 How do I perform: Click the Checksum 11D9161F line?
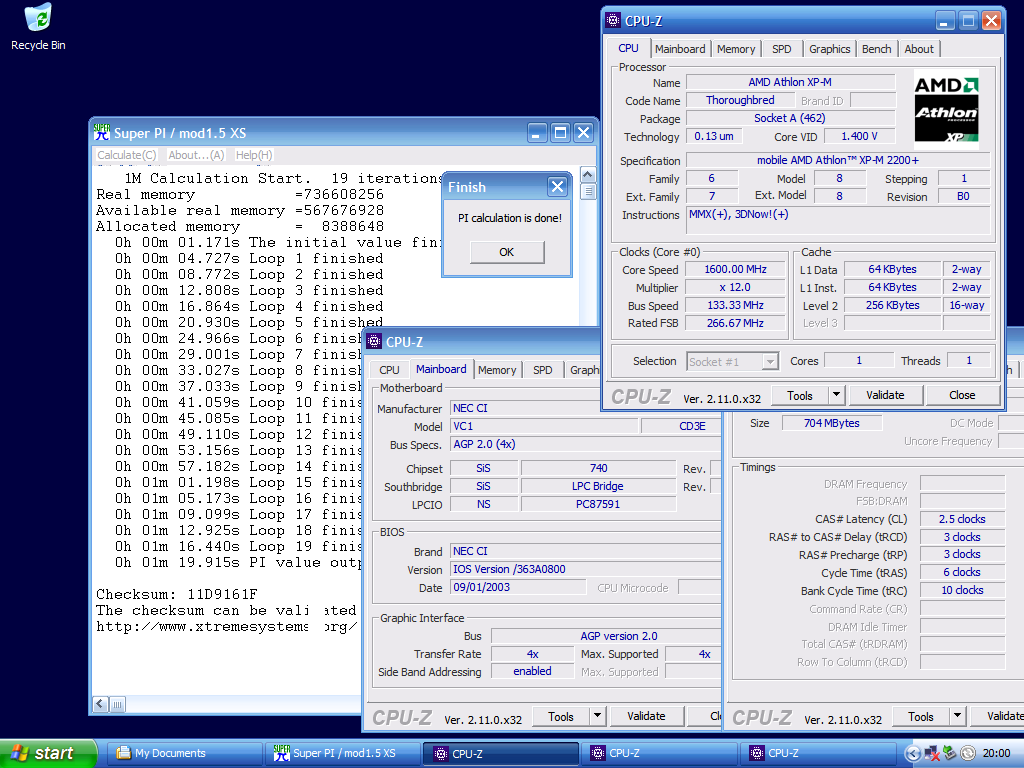177,594
